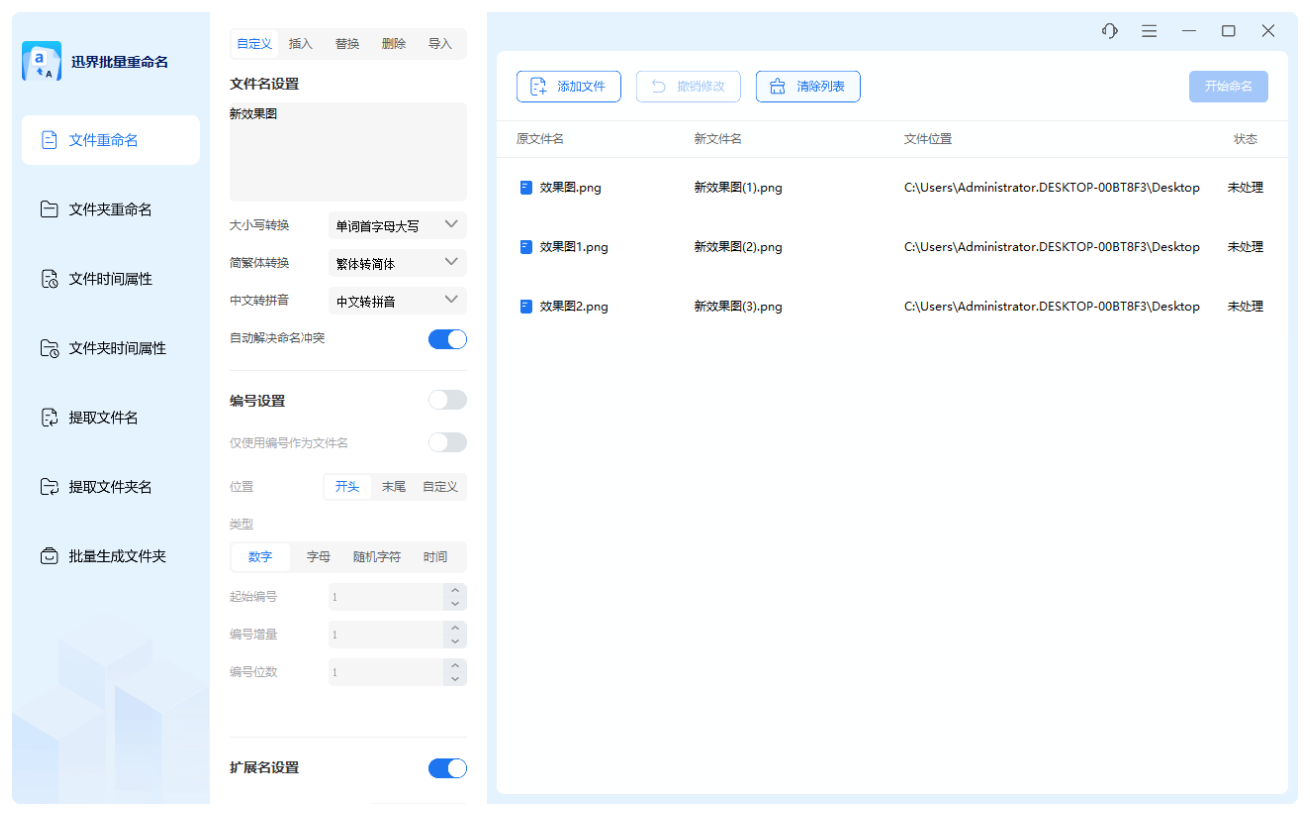The height and width of the screenshot is (816, 1310).
Task: Open the 简繁体转换 dropdown
Action: (397, 263)
